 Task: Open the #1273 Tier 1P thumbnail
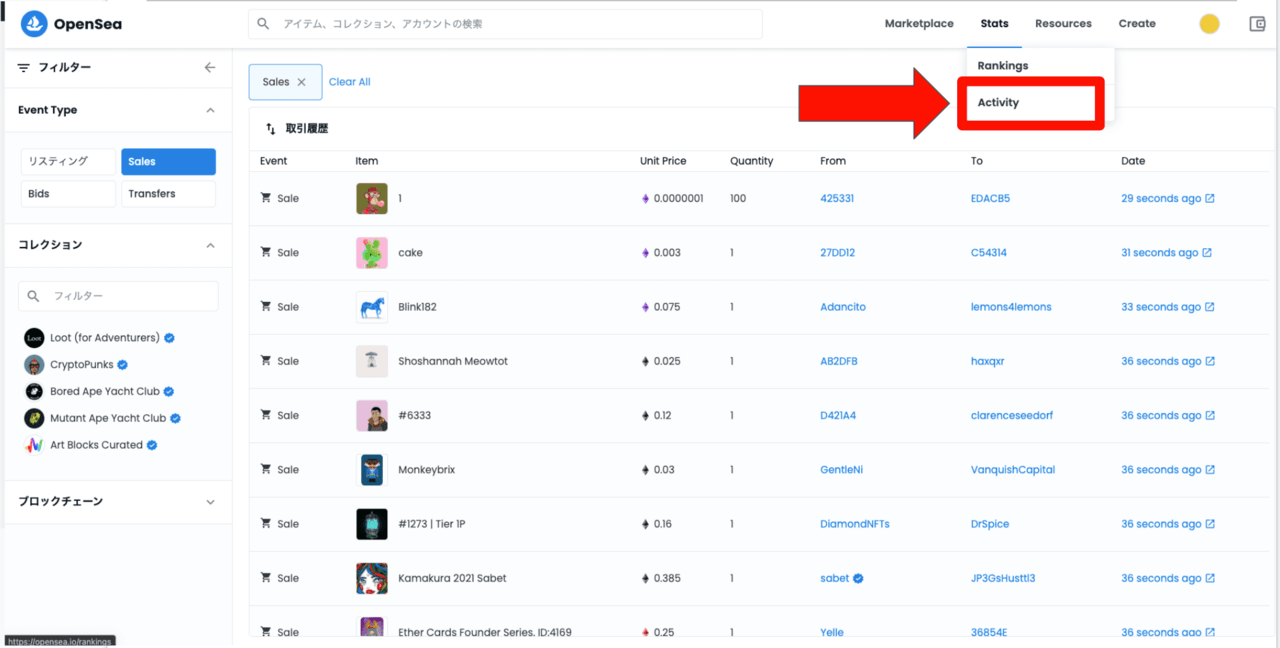[x=372, y=524]
